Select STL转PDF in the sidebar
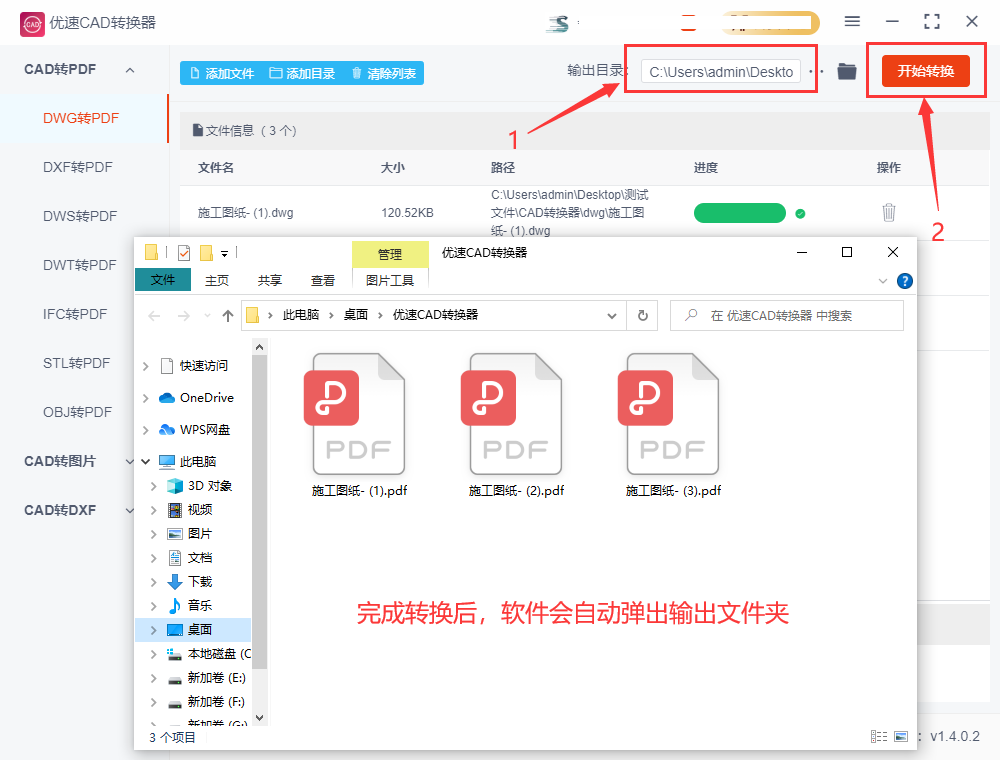This screenshot has width=1000, height=760. 77,363
